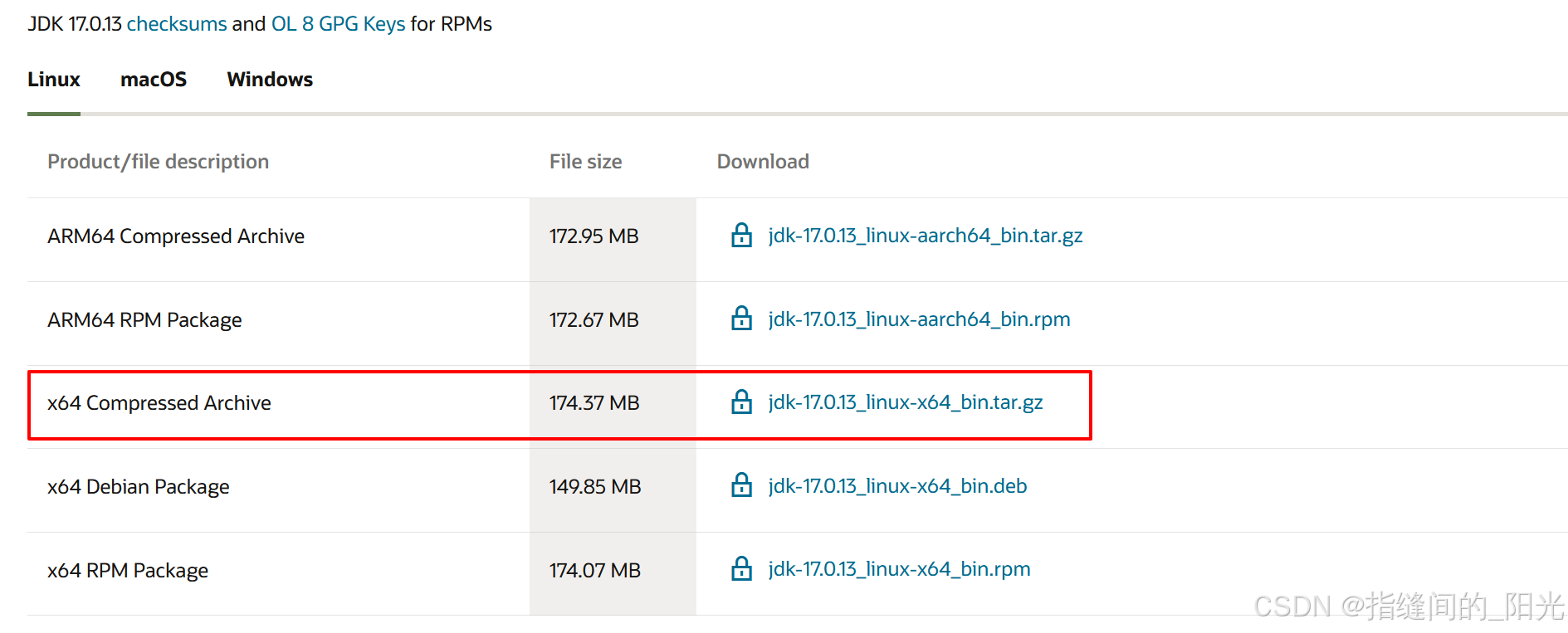Select 'x64 Debian Package' description text
The width and height of the screenshot is (1568, 633).
[139, 487]
